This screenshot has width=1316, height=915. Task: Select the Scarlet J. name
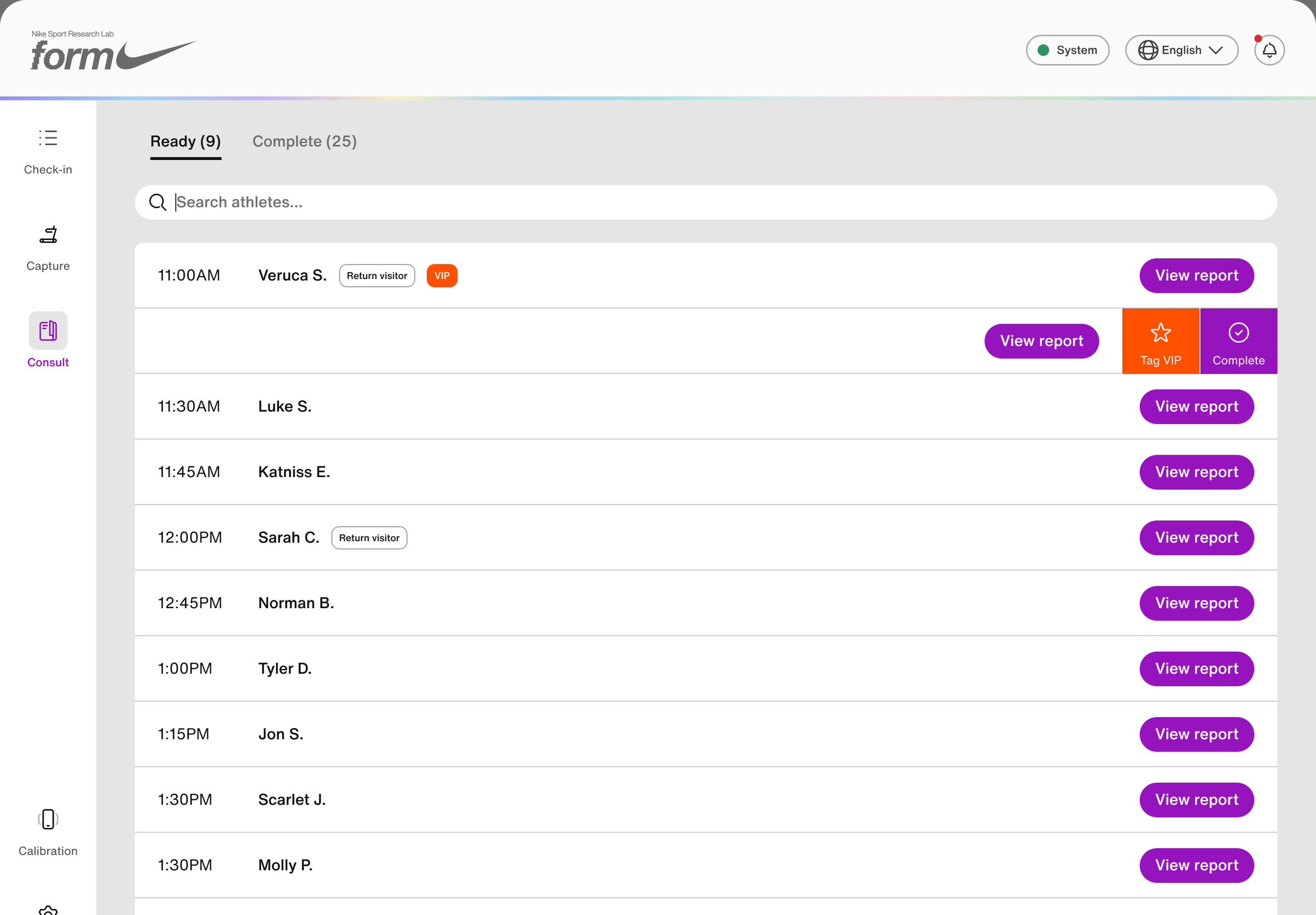click(292, 800)
